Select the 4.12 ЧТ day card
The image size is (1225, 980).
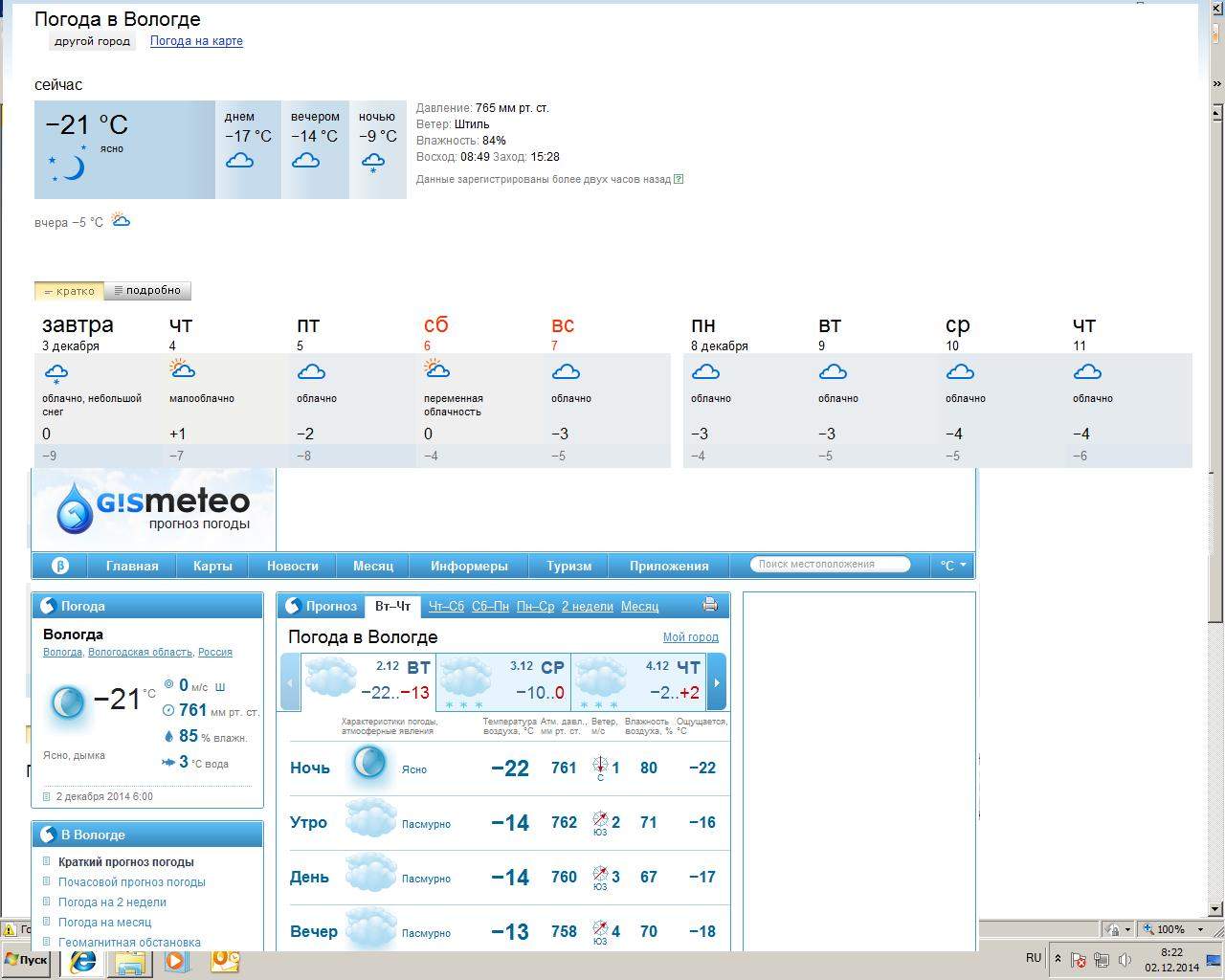tap(637, 681)
